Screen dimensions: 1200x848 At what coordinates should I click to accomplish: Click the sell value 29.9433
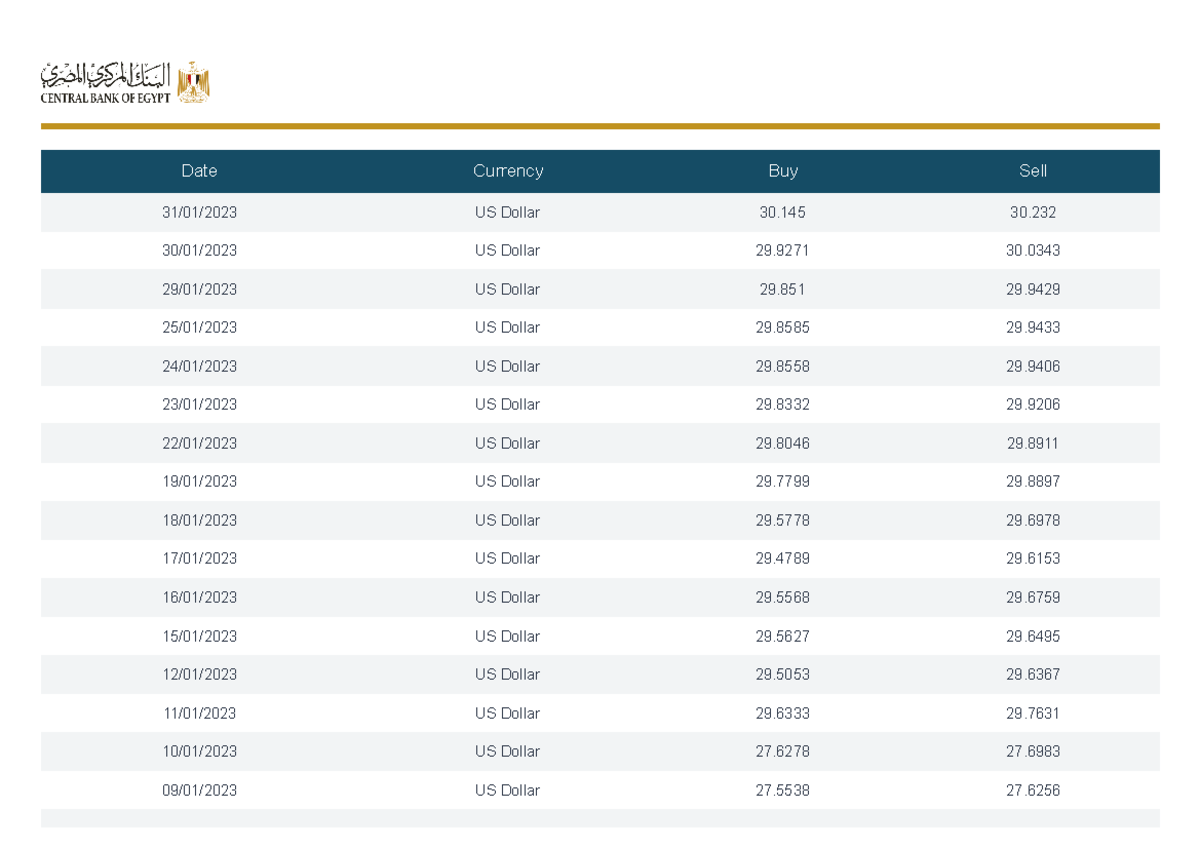tap(1033, 328)
